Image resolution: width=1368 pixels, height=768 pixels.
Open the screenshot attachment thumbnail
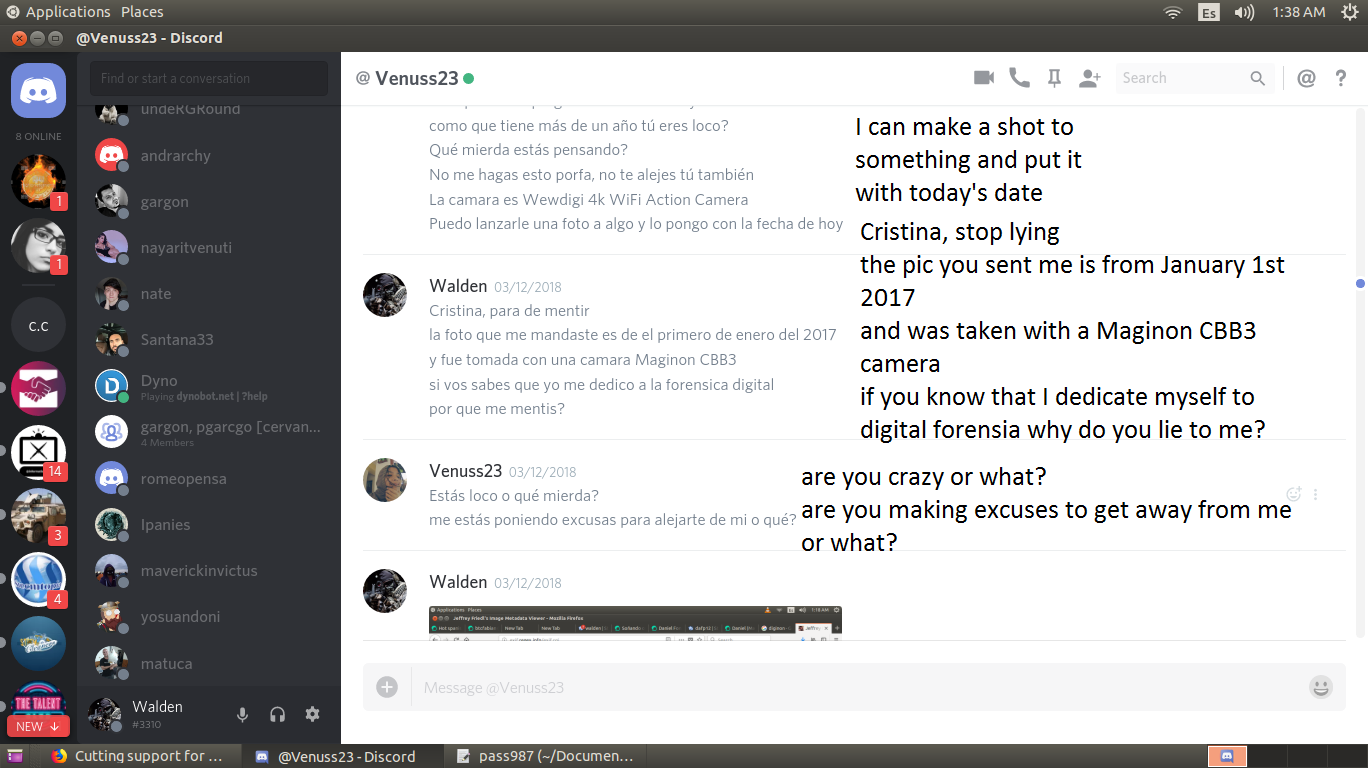coord(635,621)
